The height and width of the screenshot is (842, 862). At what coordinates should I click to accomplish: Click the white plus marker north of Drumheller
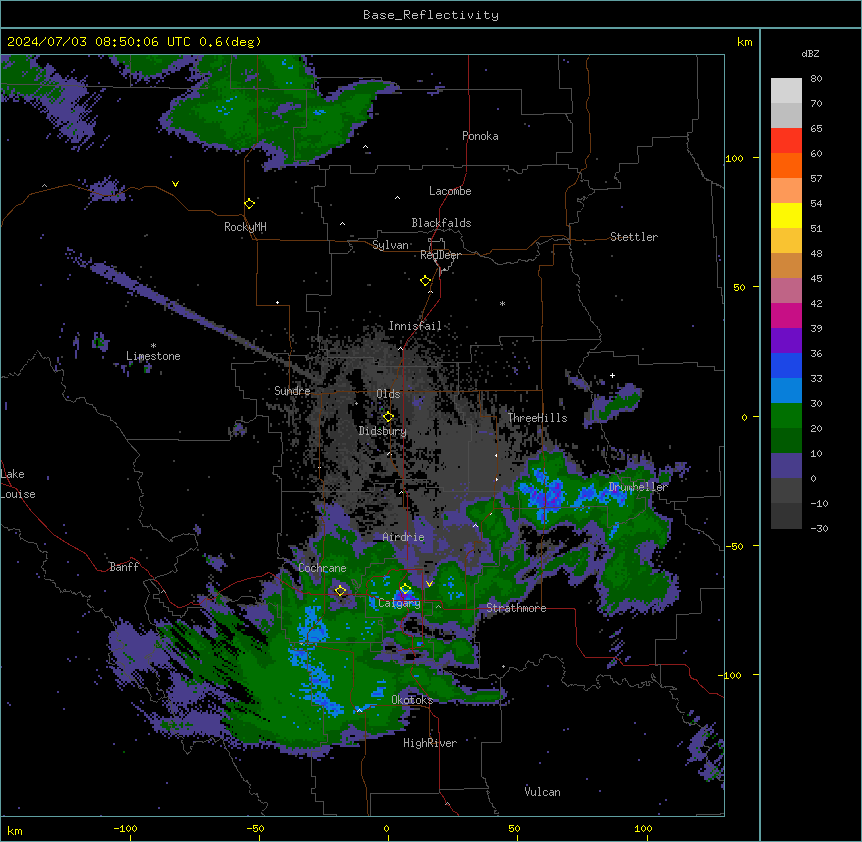point(612,375)
